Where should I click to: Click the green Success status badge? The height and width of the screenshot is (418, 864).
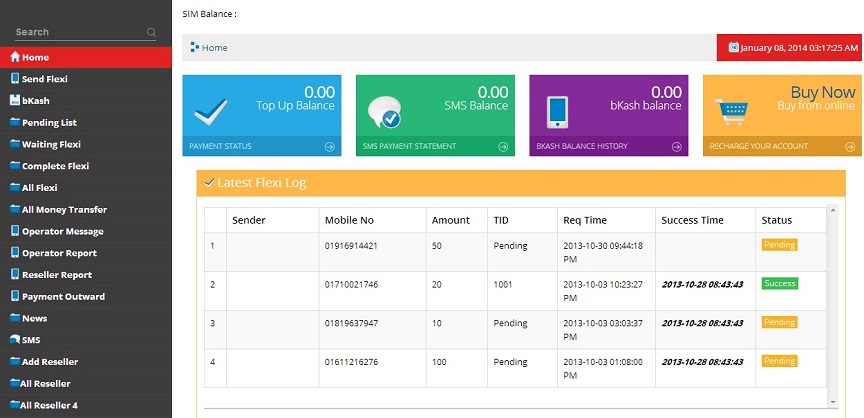pyautogui.click(x=780, y=284)
